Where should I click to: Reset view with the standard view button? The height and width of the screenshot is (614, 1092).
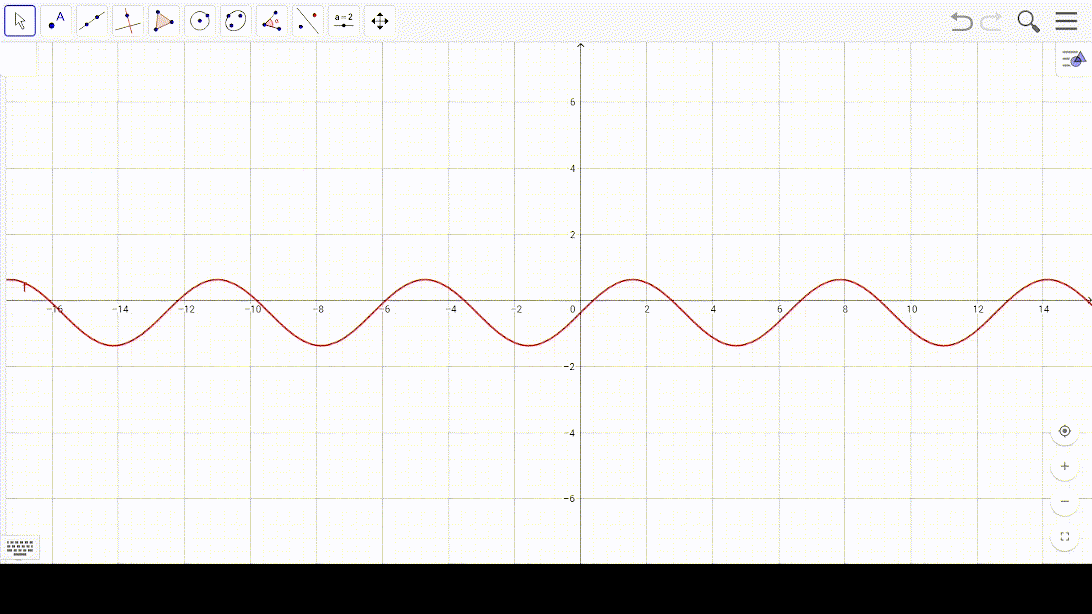pyautogui.click(x=1064, y=431)
